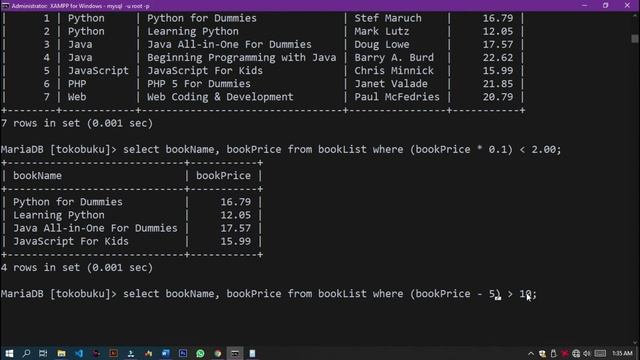Click the command window system menu icon

coord(5,6)
